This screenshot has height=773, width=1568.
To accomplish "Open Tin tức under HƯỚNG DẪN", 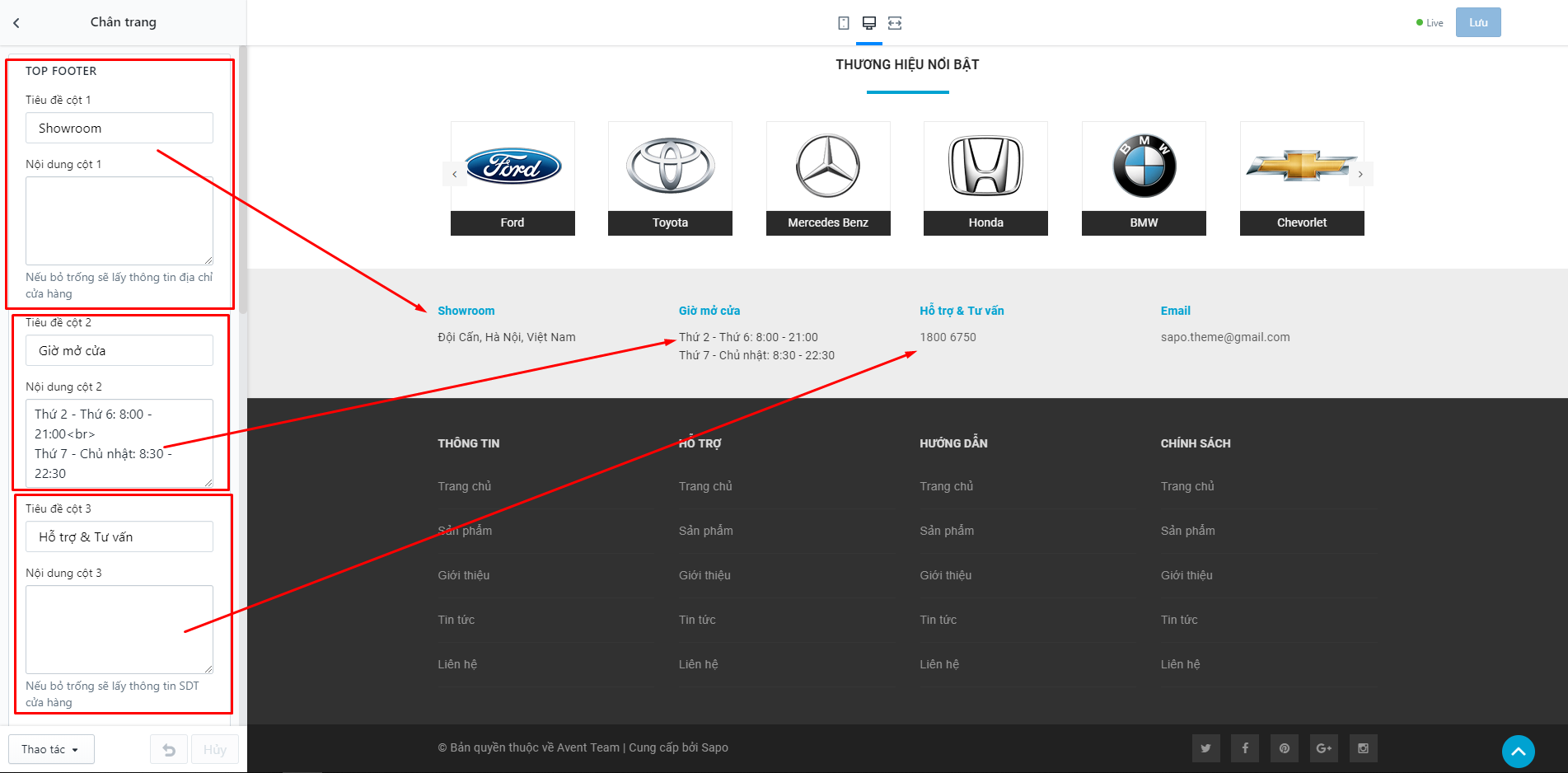I will point(938,620).
